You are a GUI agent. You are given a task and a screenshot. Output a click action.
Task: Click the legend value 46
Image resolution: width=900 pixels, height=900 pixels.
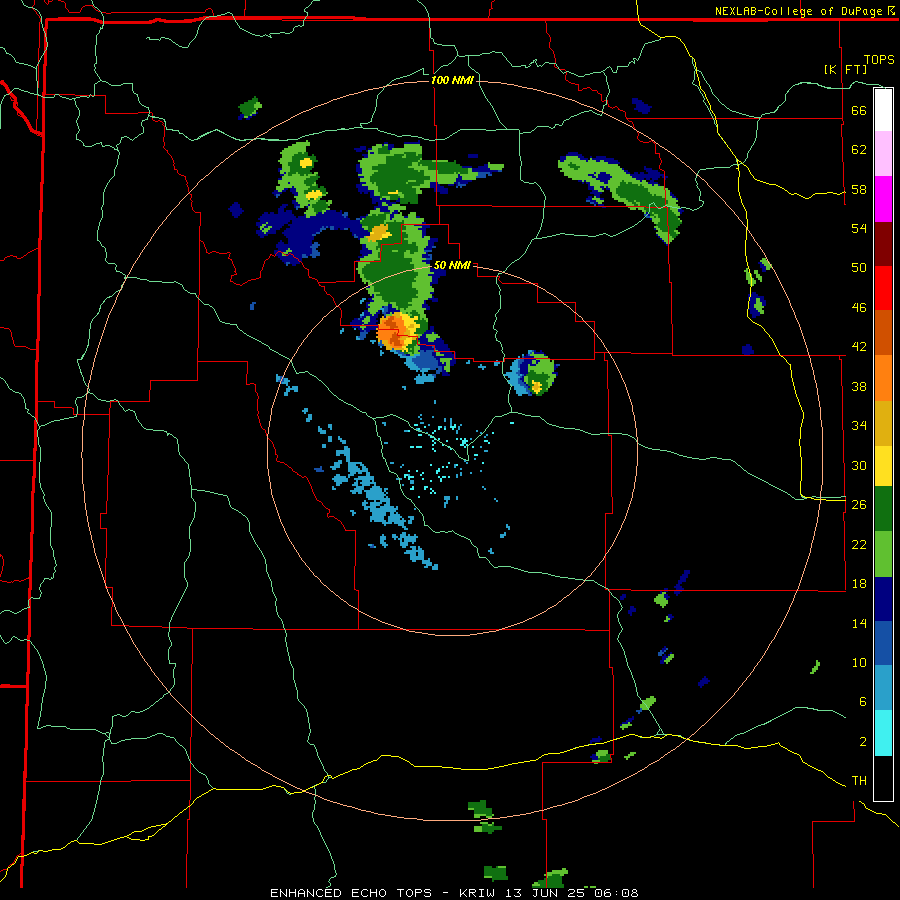pos(859,308)
